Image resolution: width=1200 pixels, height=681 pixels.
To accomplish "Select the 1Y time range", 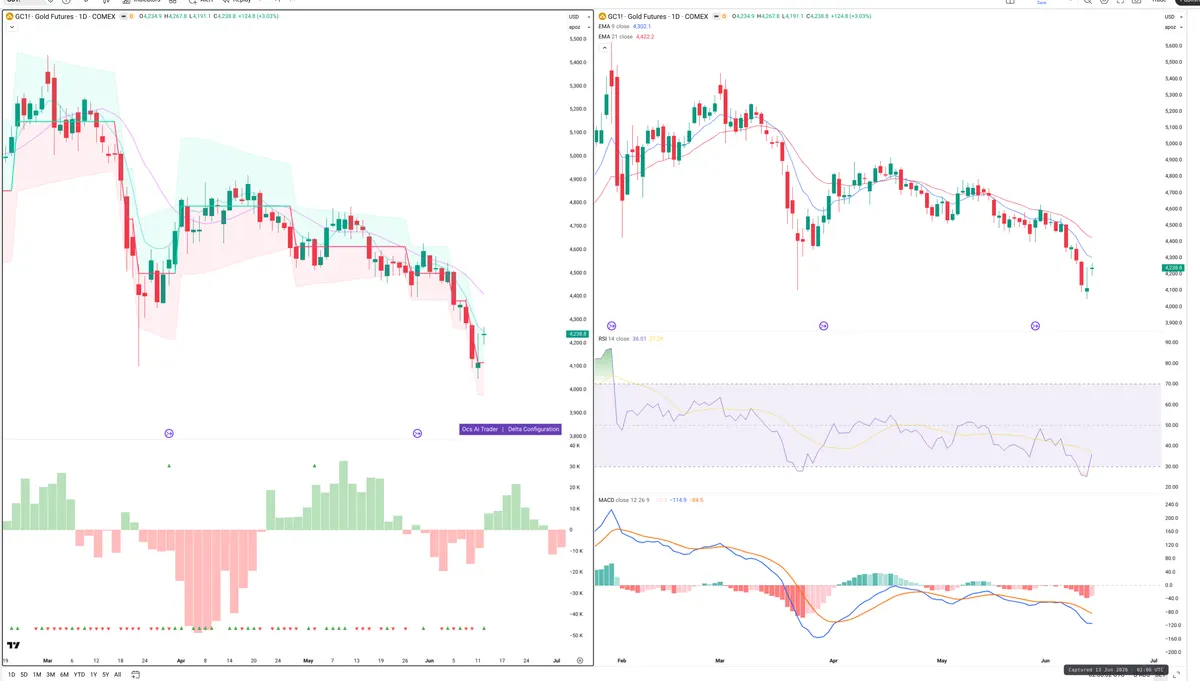I will [93, 674].
